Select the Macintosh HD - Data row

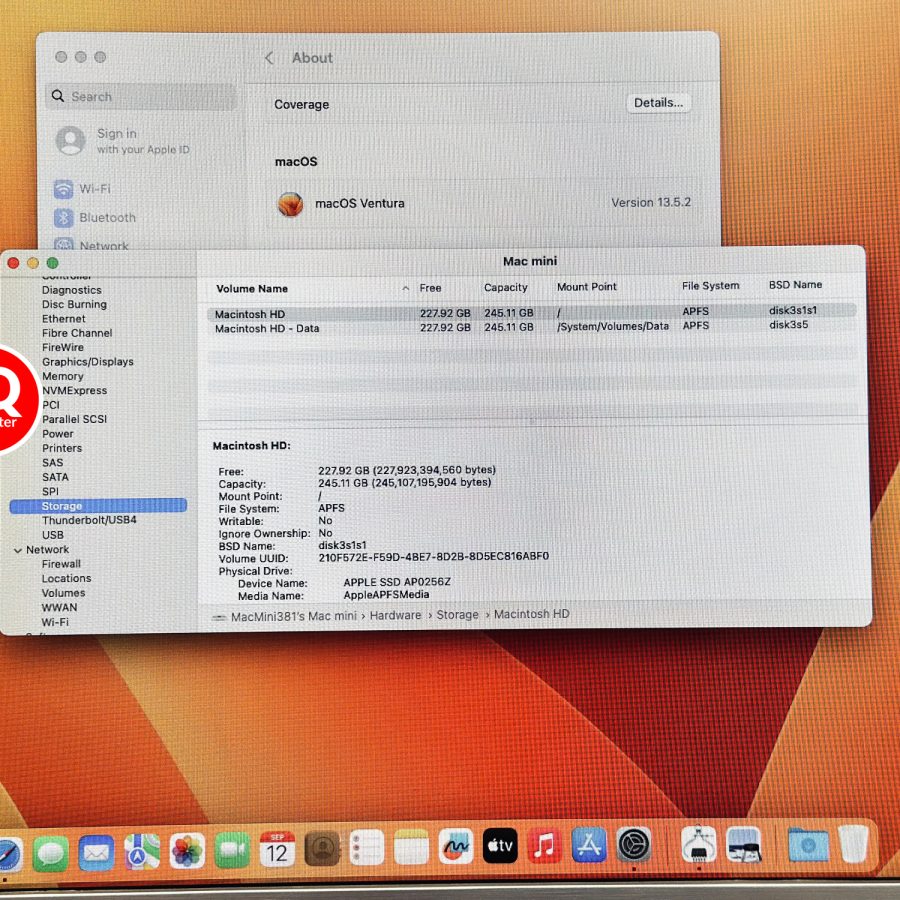click(532, 327)
